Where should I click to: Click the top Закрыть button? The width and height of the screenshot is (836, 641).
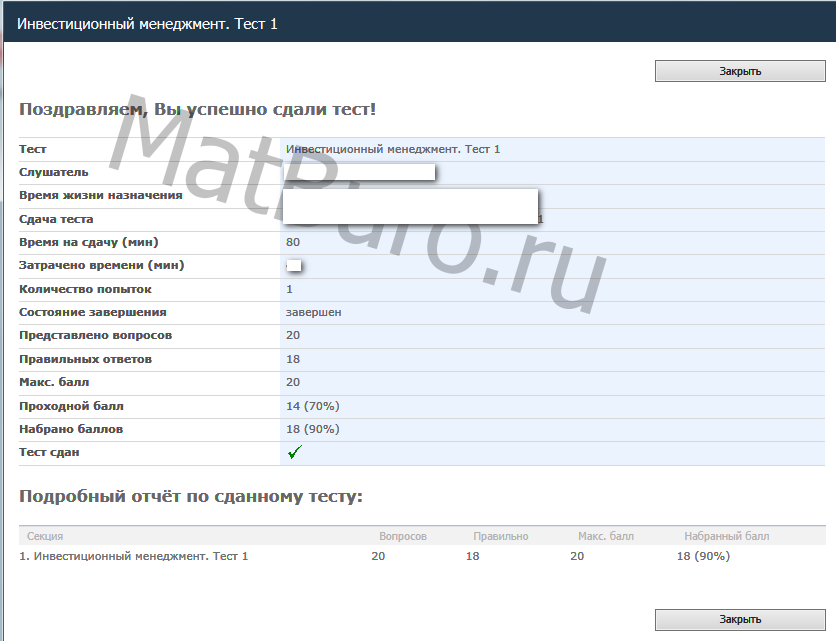point(740,71)
